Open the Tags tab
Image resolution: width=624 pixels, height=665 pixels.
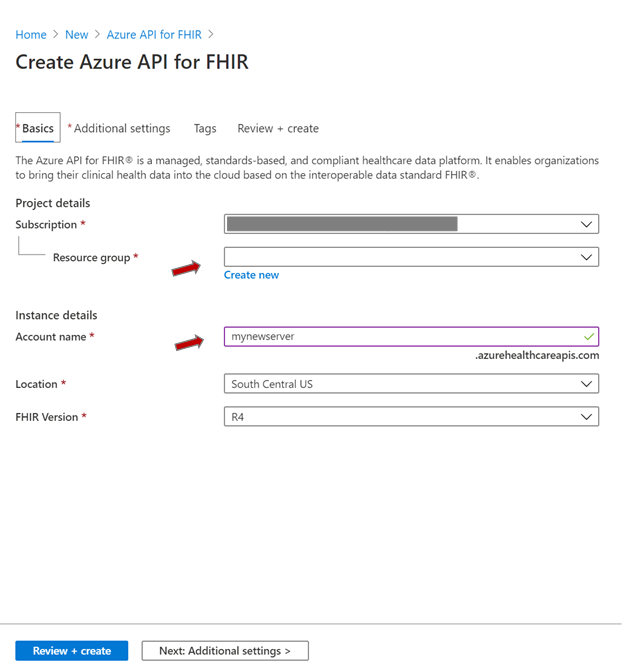coord(205,128)
